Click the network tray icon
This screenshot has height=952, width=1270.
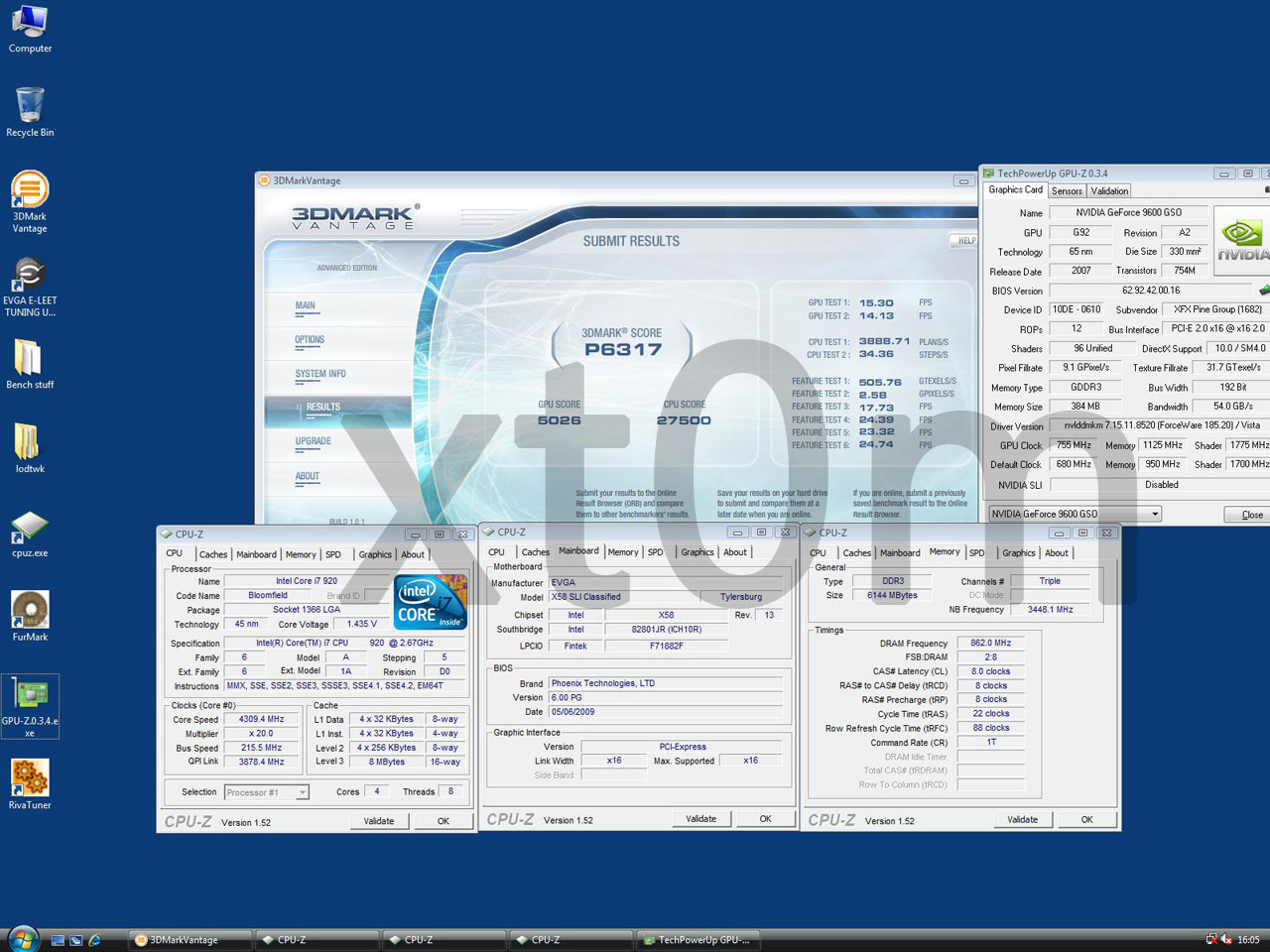click(1211, 939)
